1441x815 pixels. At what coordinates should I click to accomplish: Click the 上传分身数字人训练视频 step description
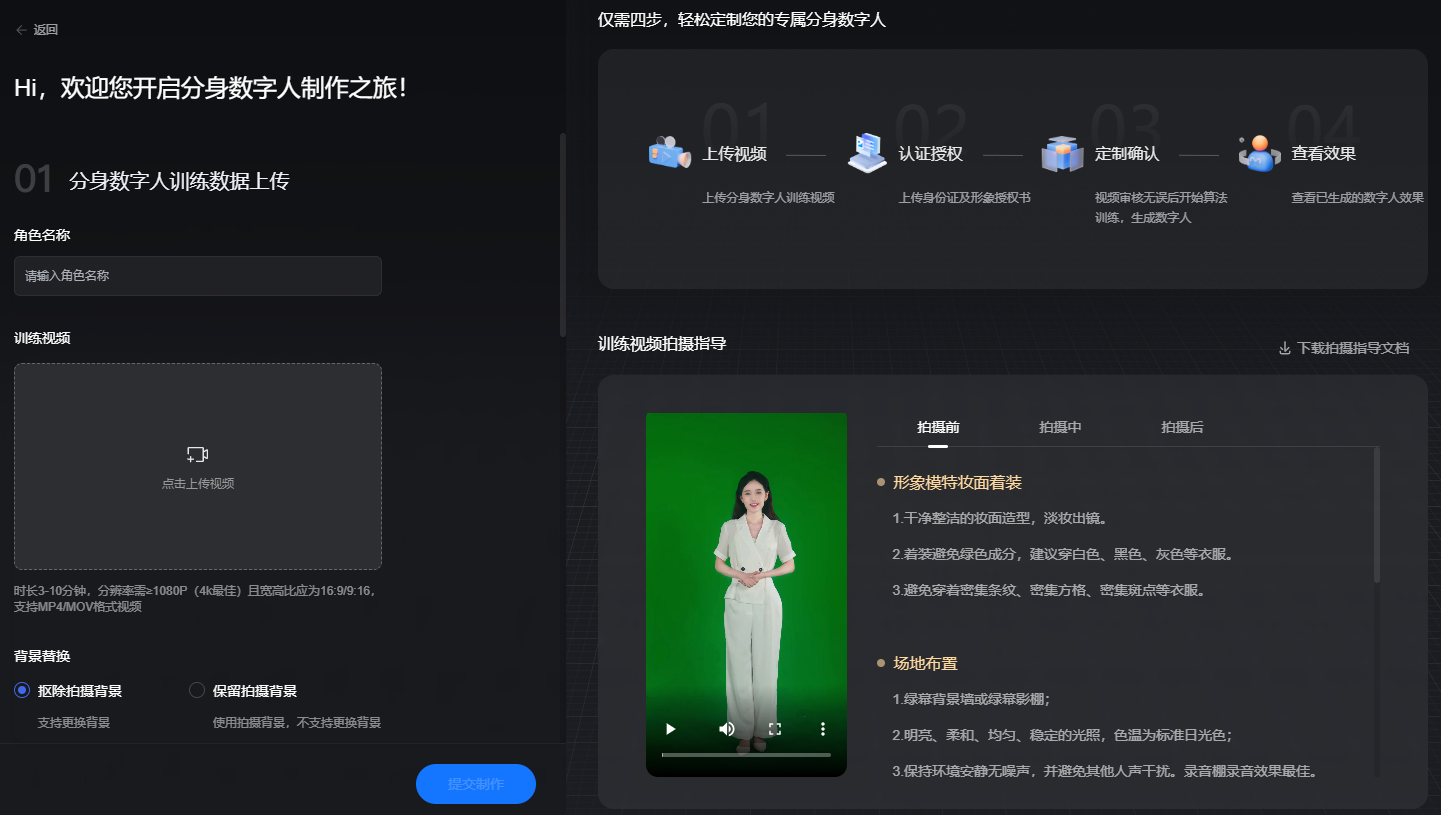769,198
